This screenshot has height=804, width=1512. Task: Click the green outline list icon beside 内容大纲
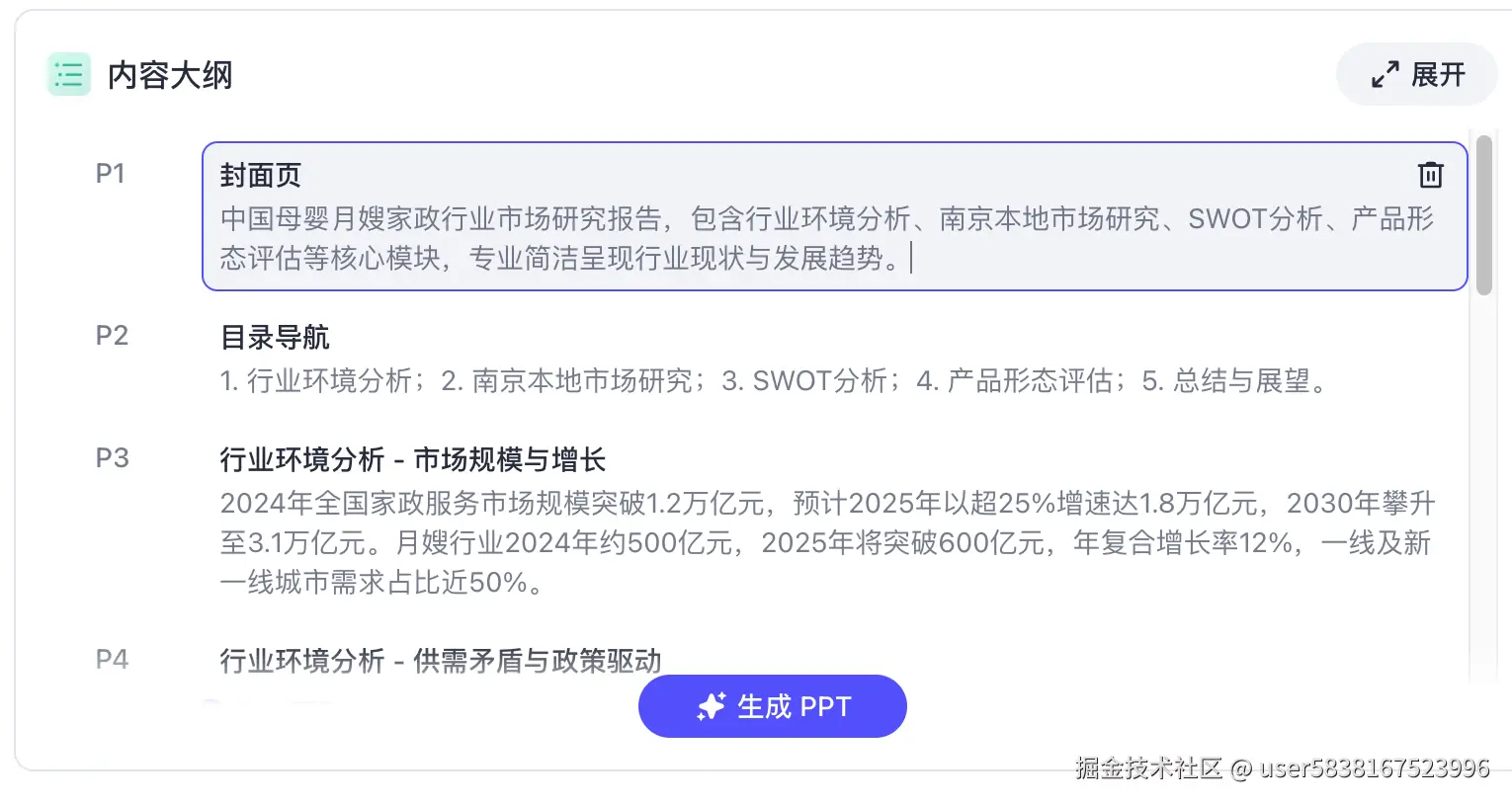(x=68, y=74)
